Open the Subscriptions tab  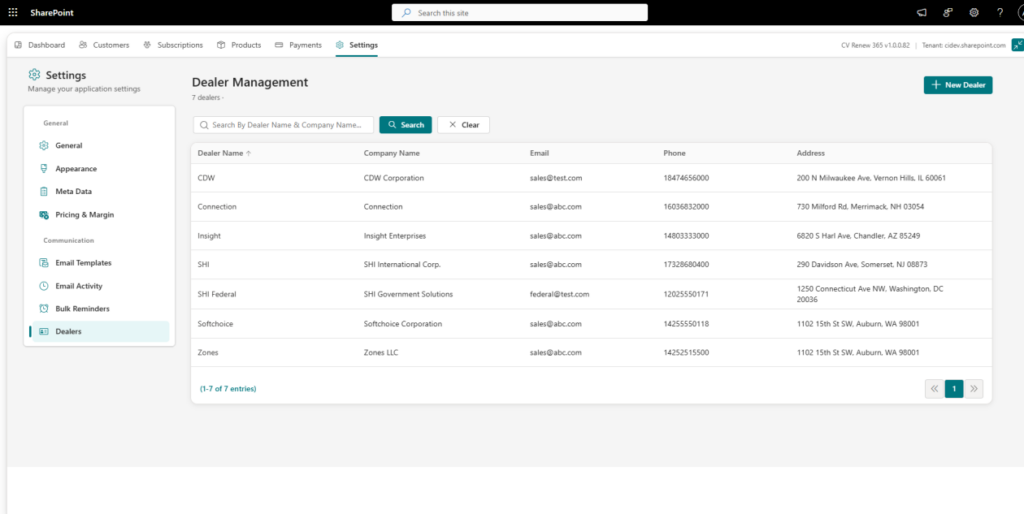[x=173, y=45]
